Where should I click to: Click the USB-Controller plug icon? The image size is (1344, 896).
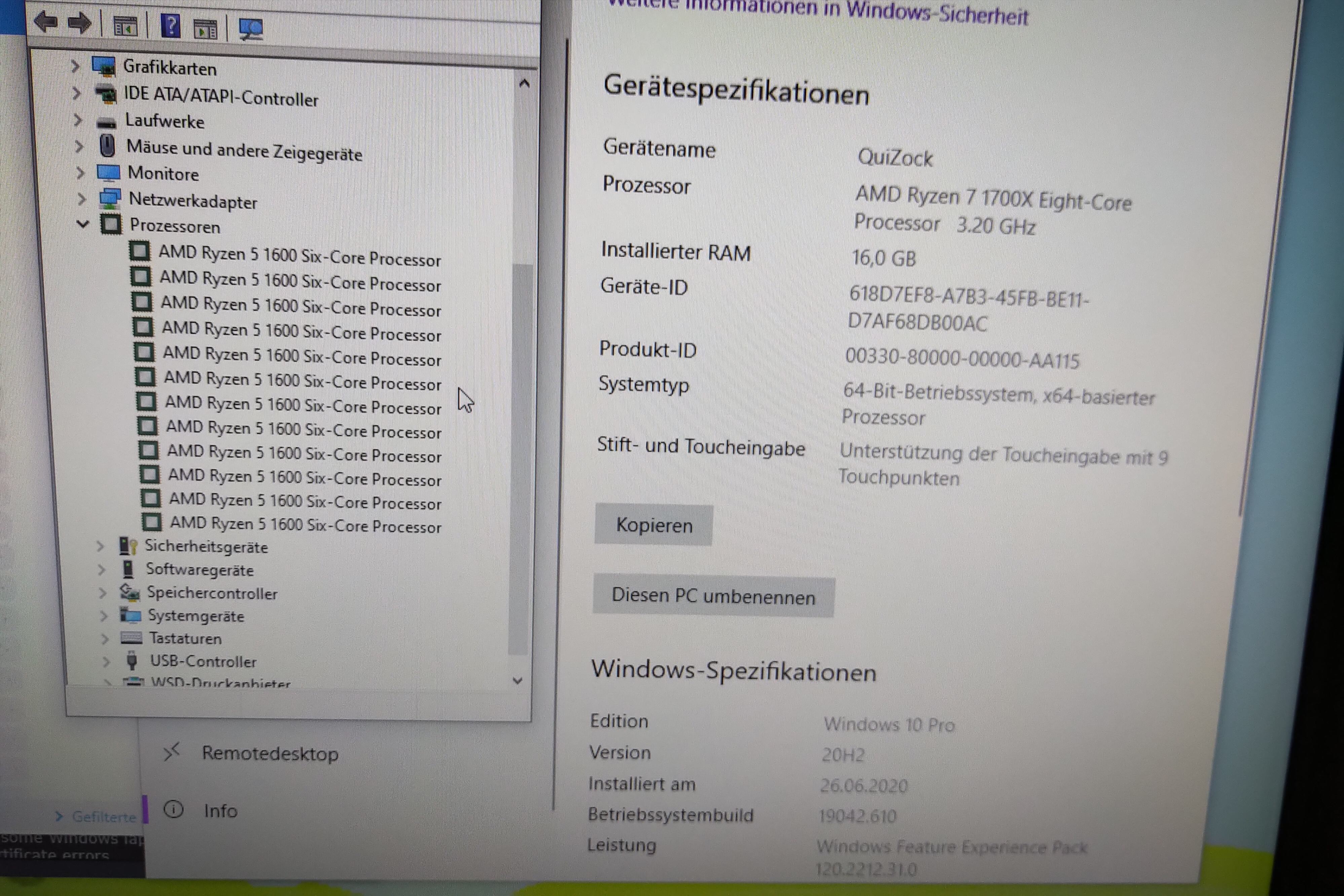point(132,661)
